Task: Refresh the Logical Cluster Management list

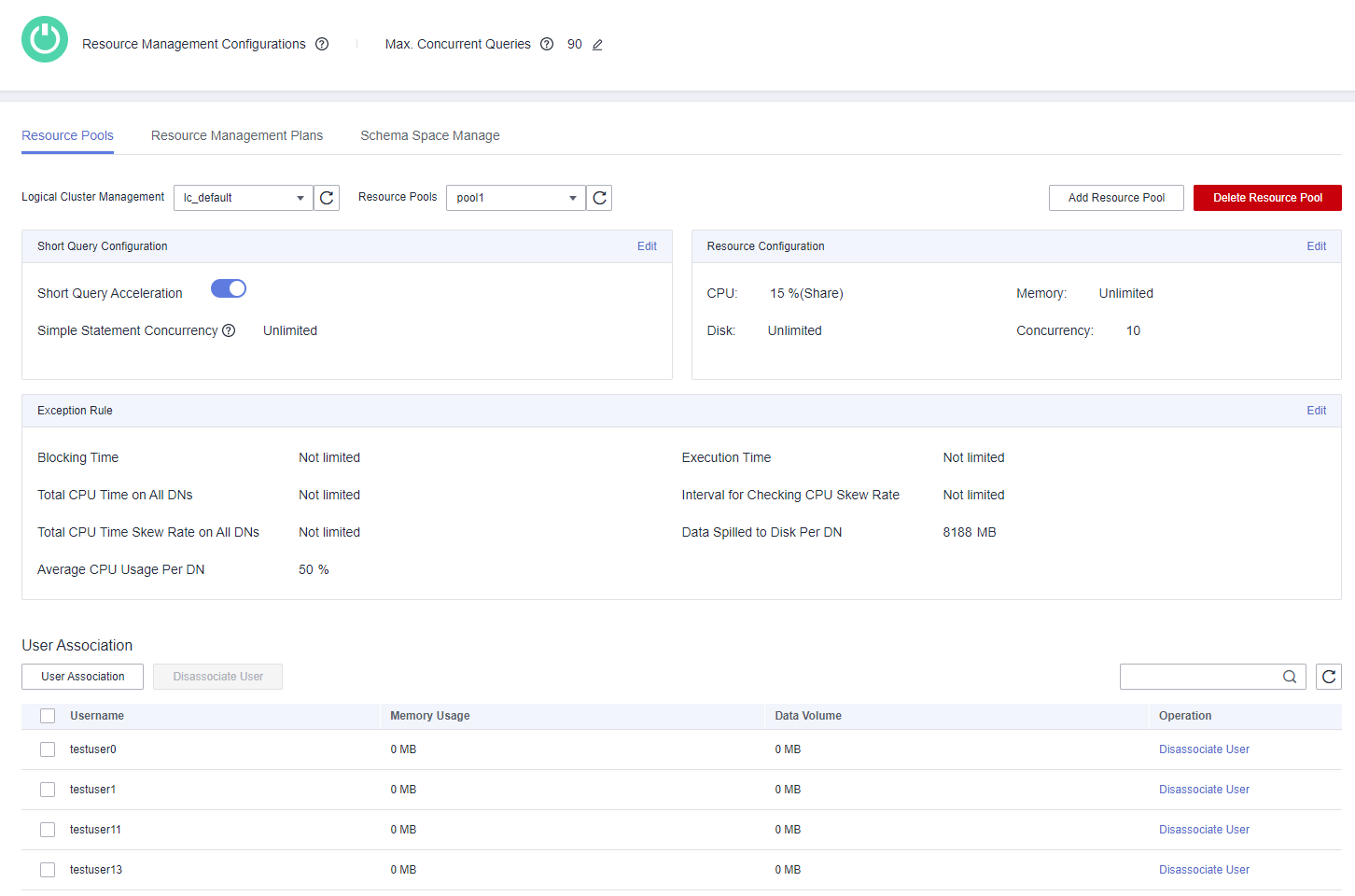Action: pos(327,198)
